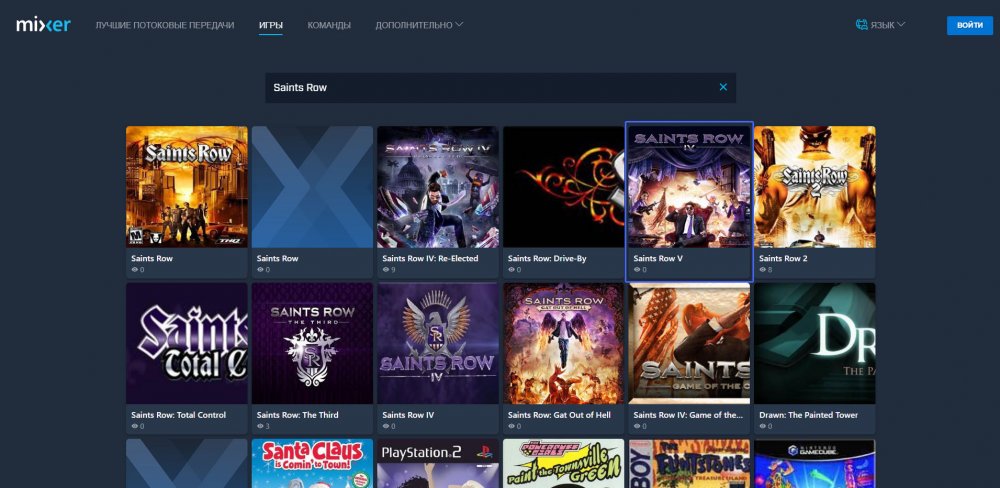Click the Saints Row: Gat Out of Hell title
The width and height of the screenshot is (1000, 488).
559,415
